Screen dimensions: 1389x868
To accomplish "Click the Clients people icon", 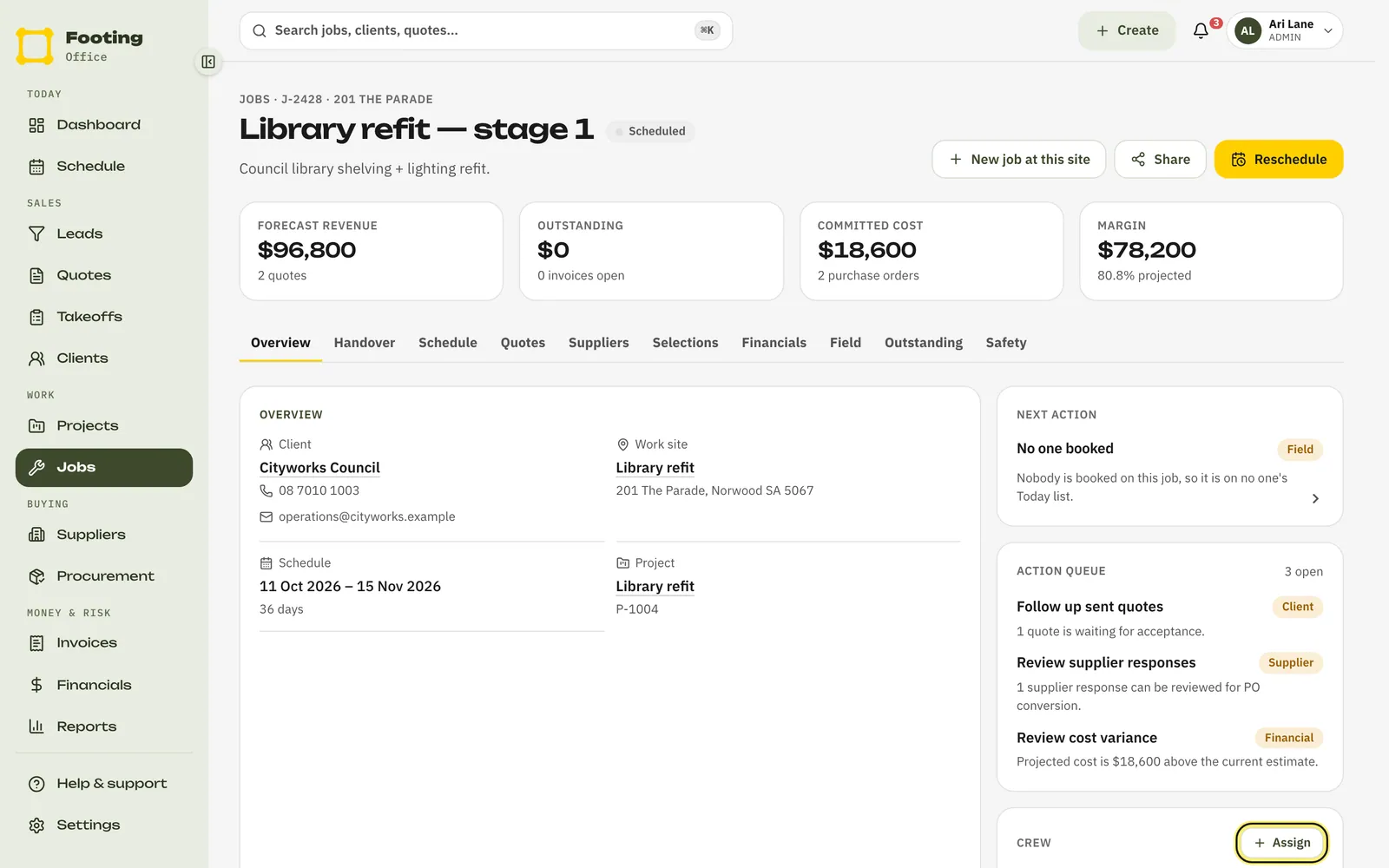I will (36, 358).
